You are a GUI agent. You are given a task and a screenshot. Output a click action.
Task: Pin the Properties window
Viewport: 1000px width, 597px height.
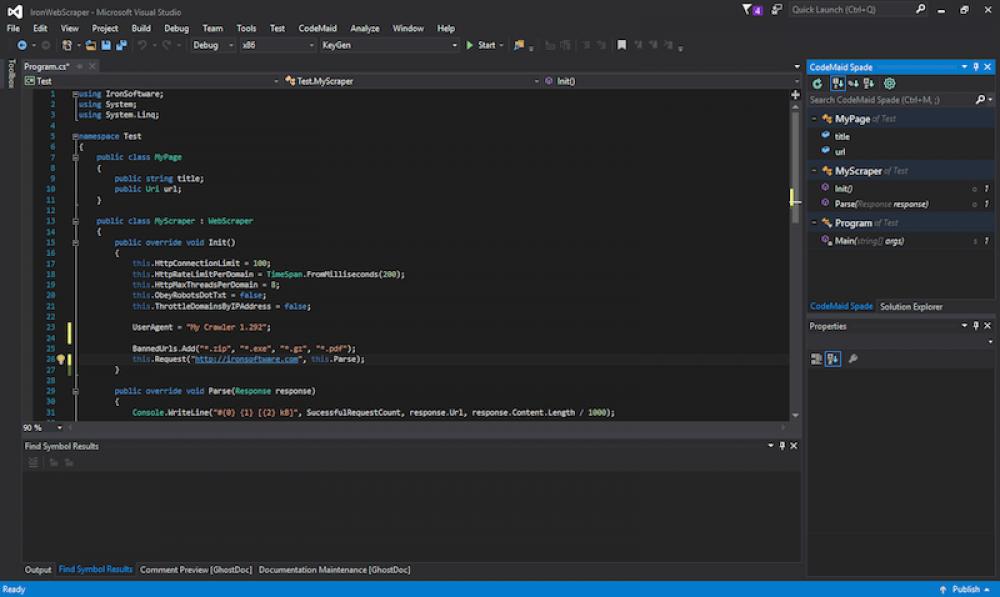pyautogui.click(x=976, y=326)
